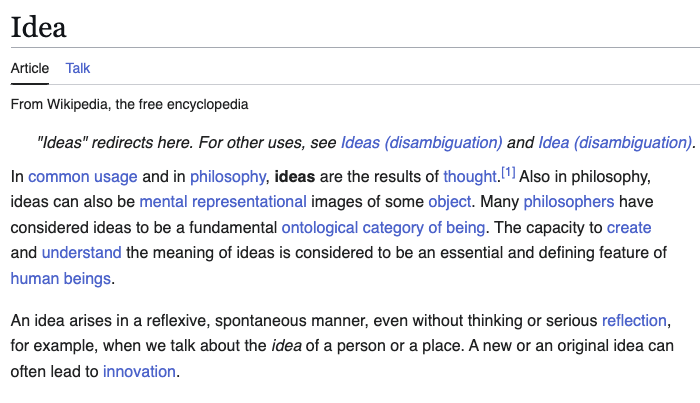
Task: Open ontological category of being link
Action: pyautogui.click(x=383, y=228)
